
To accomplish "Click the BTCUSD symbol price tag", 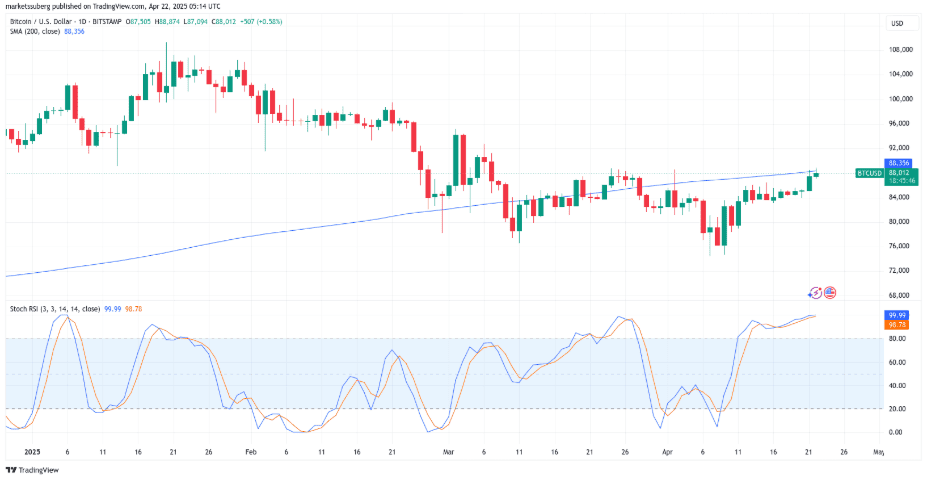I will click(x=867, y=173).
